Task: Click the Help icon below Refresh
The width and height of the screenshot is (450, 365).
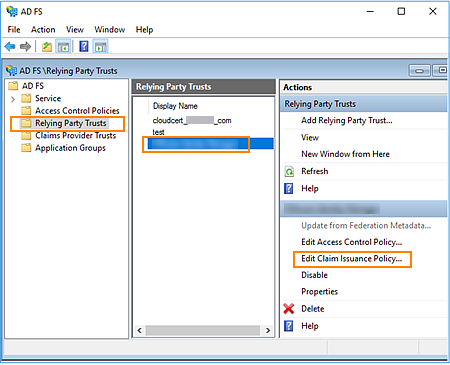Action: pyautogui.click(x=289, y=188)
